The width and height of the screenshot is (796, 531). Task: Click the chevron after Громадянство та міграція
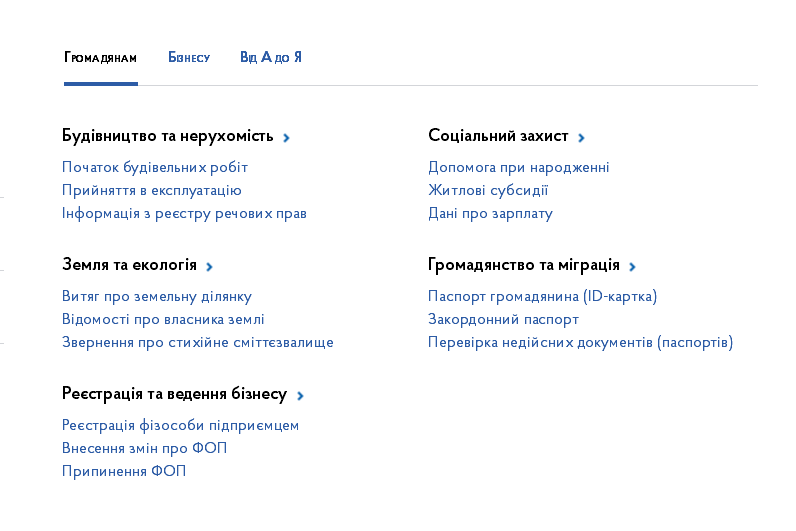pos(633,267)
